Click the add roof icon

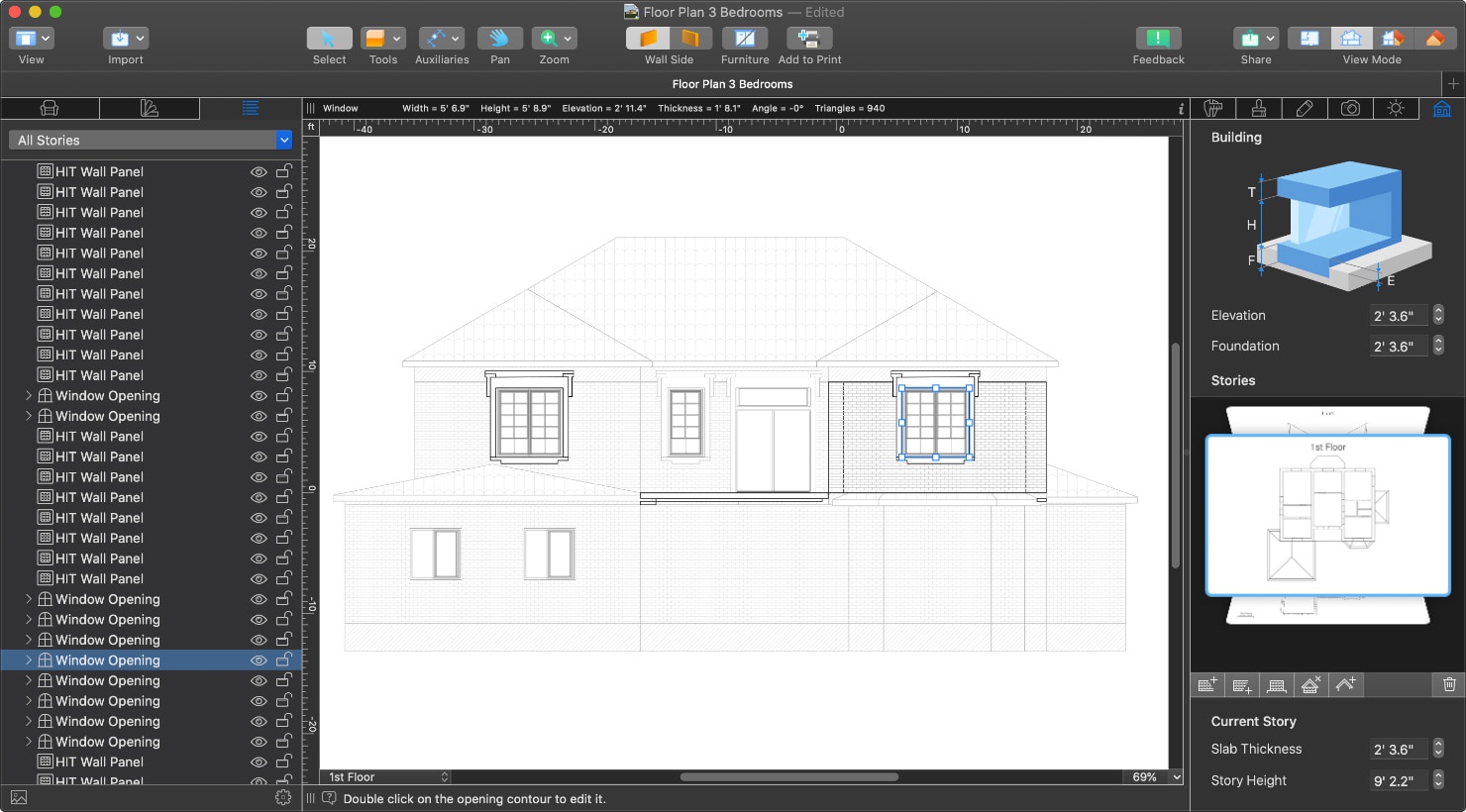(1344, 684)
